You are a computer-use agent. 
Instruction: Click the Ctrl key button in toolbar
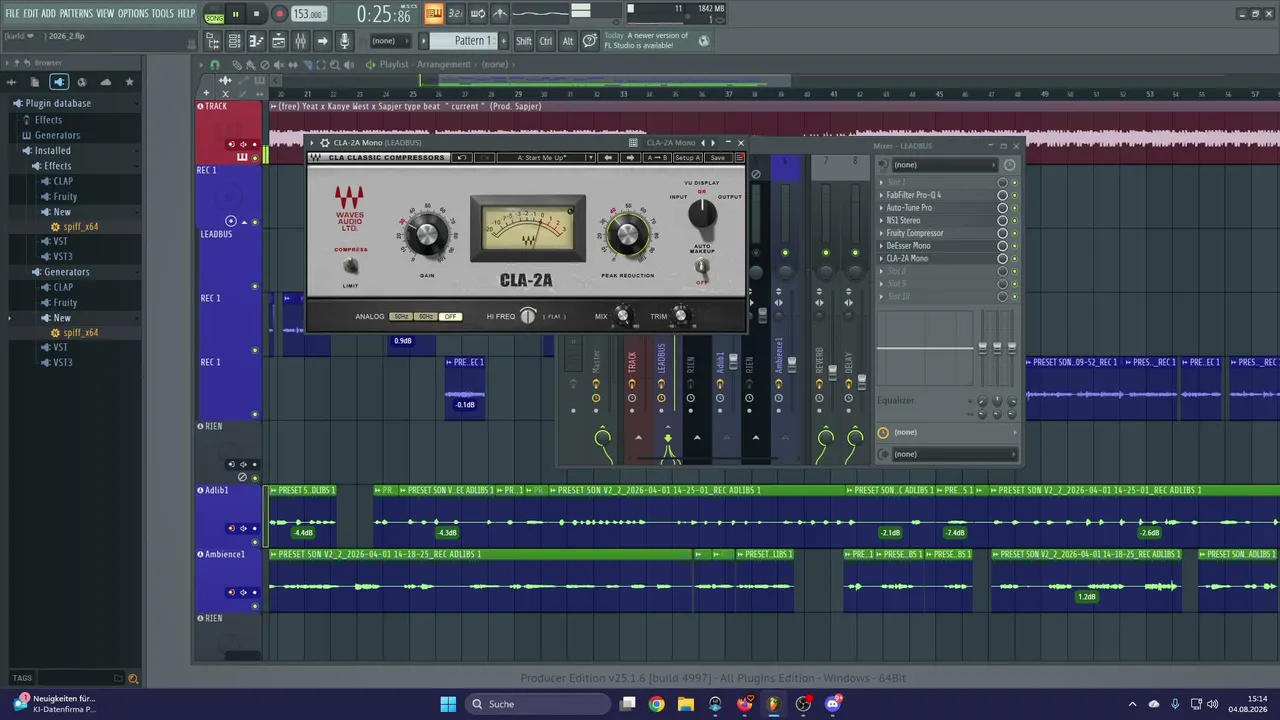click(x=546, y=41)
